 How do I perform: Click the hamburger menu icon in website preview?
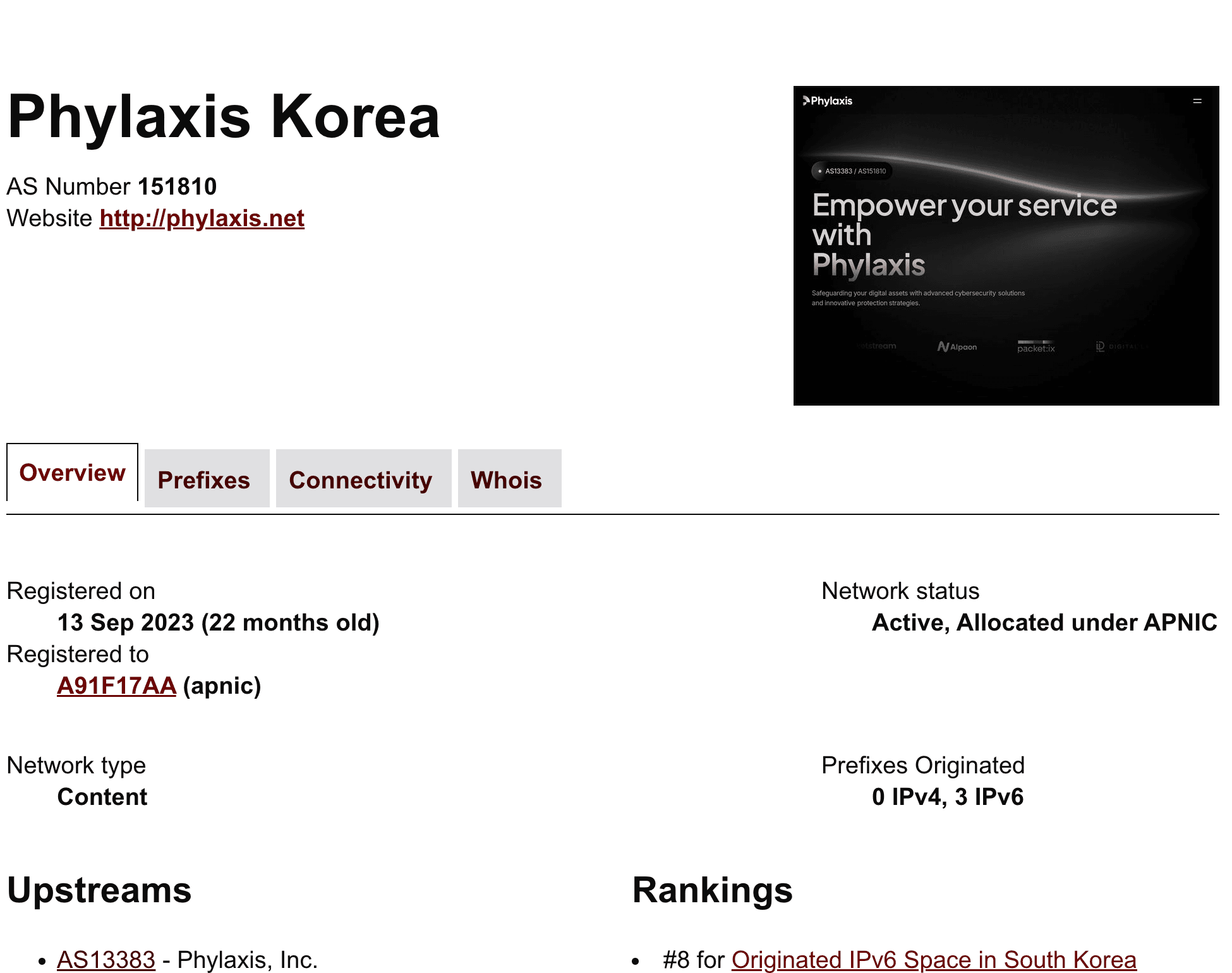coord(1197,101)
